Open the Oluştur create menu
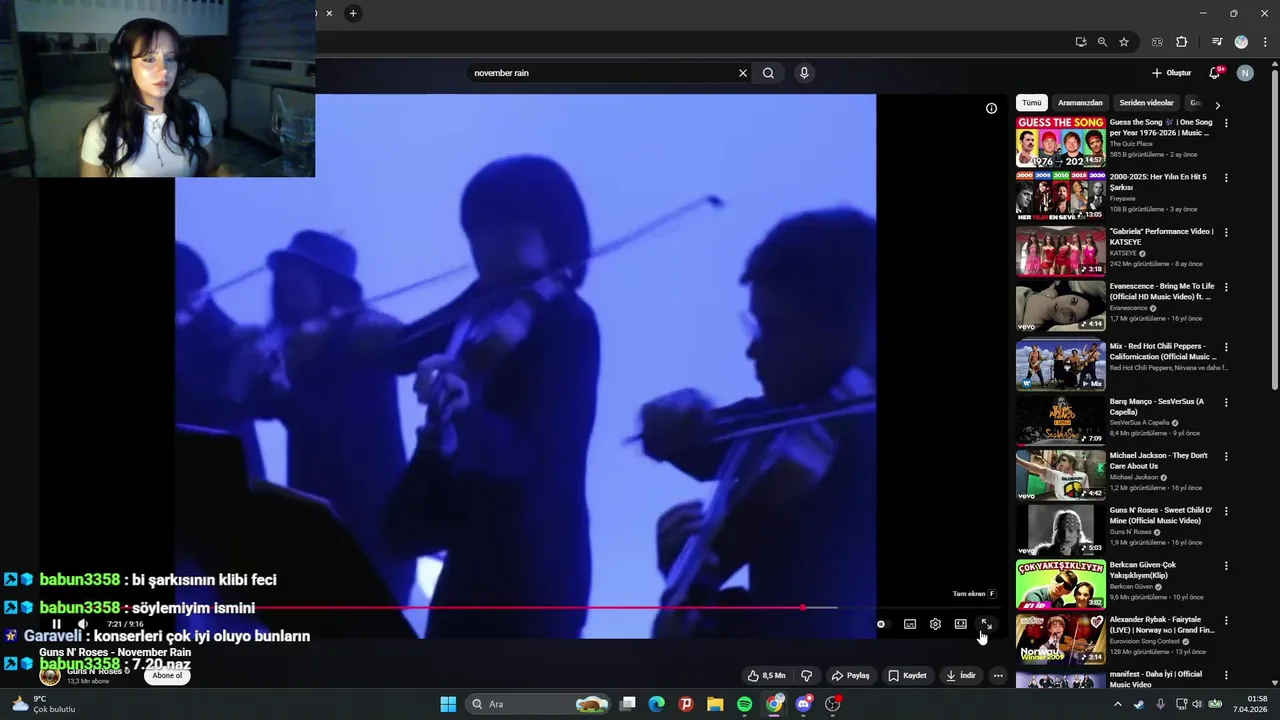The height and width of the screenshot is (720, 1280). pyautogui.click(x=1171, y=73)
